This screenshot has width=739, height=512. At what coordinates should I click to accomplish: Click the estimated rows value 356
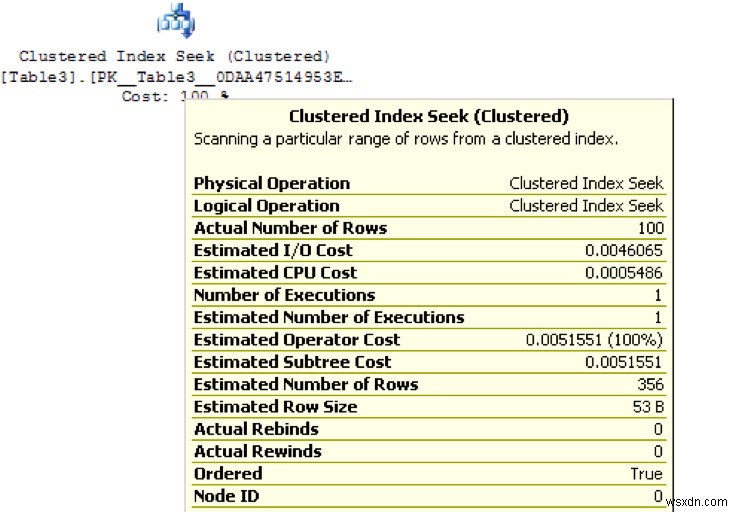pyautogui.click(x=650, y=385)
